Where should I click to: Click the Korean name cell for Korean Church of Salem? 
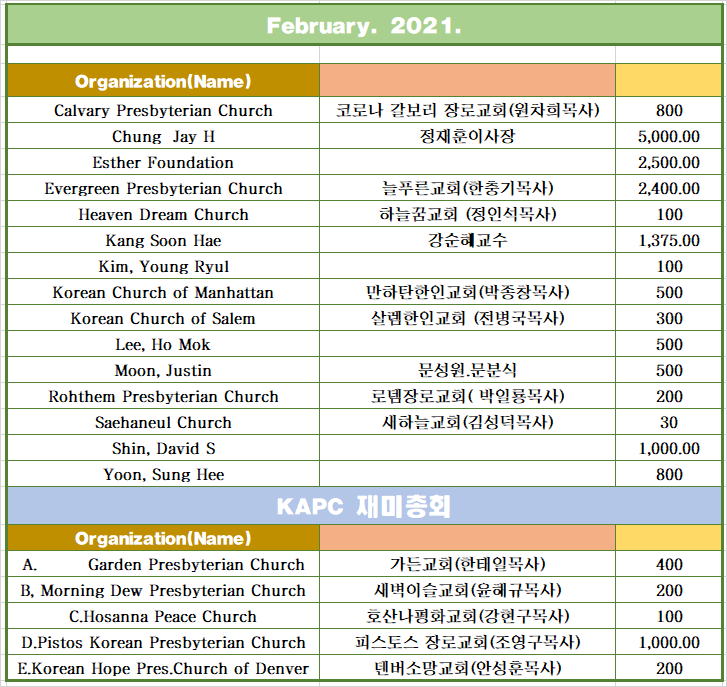[467, 318]
